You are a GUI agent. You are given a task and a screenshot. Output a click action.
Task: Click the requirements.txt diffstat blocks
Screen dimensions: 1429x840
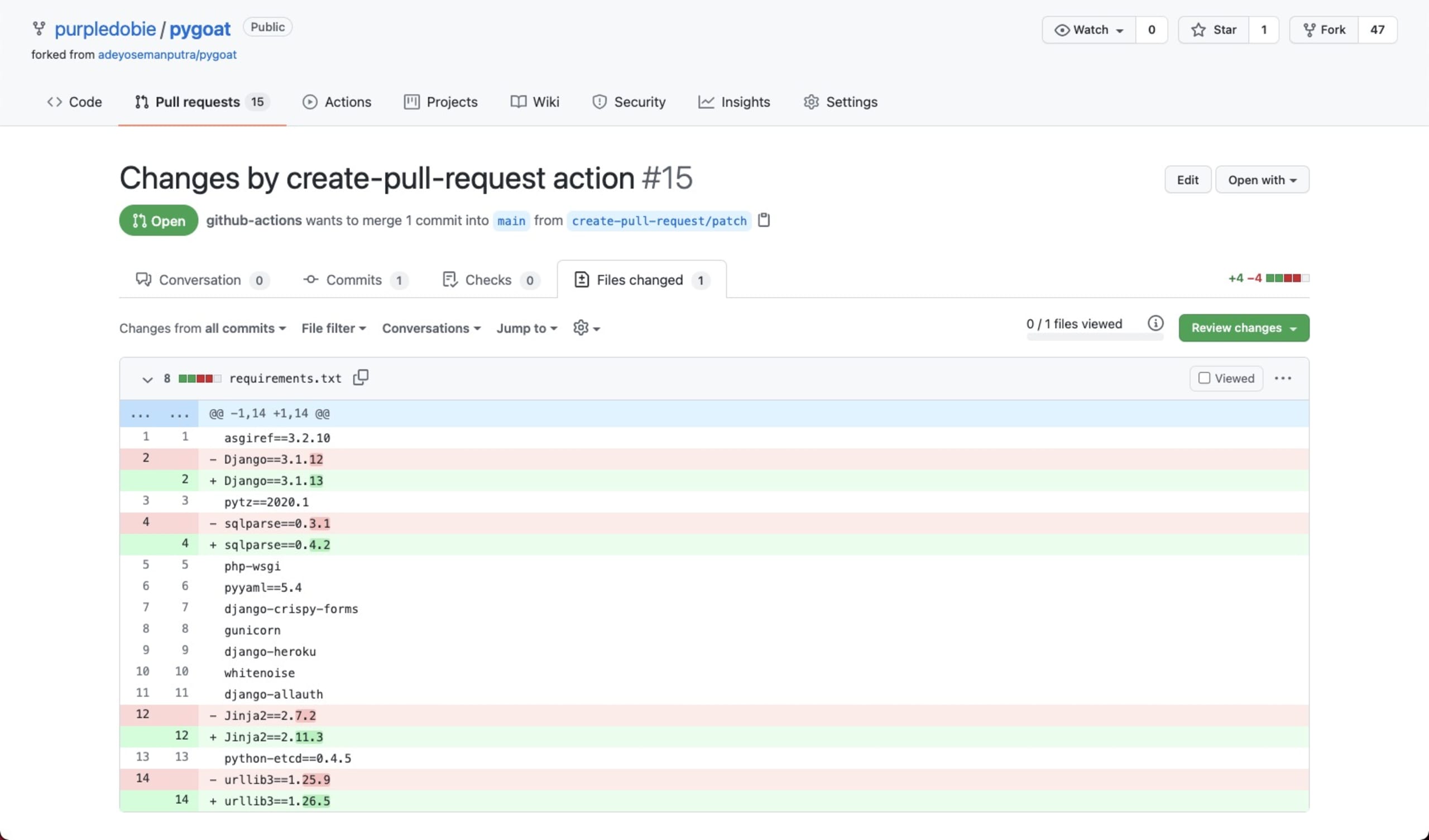pos(199,378)
